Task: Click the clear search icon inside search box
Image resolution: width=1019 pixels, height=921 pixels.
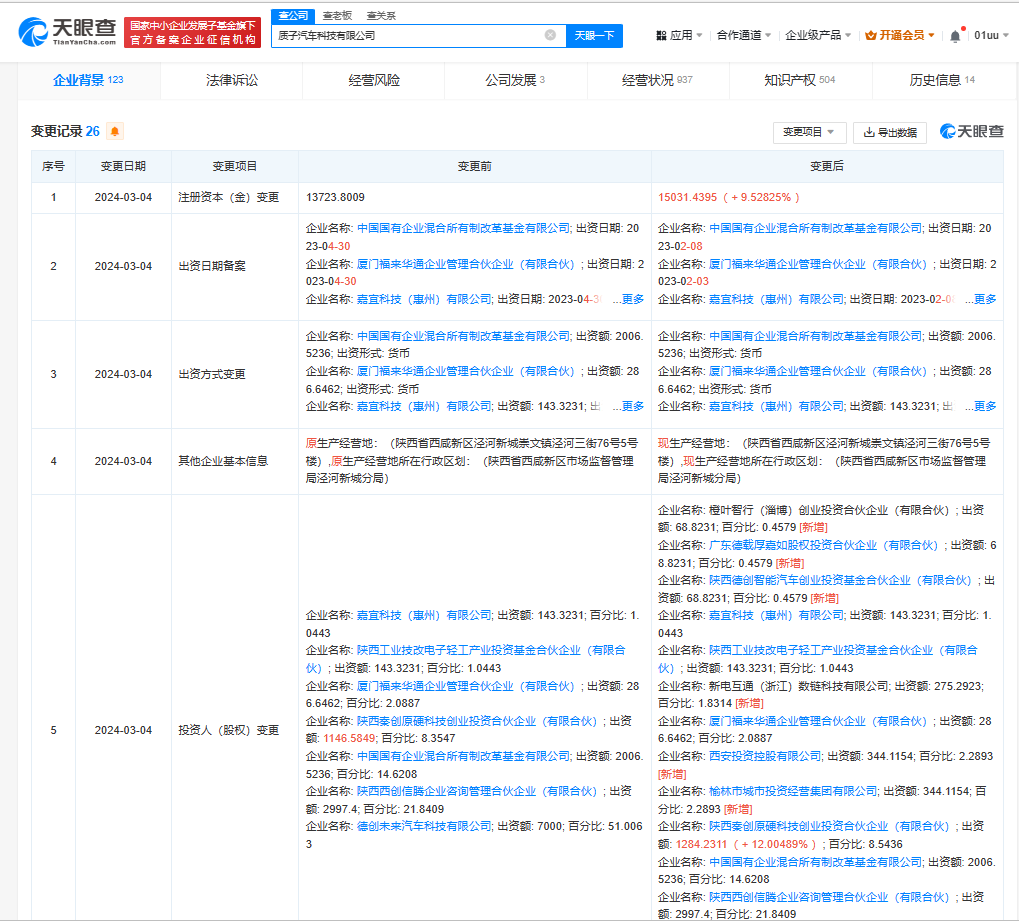Action: 549,36
